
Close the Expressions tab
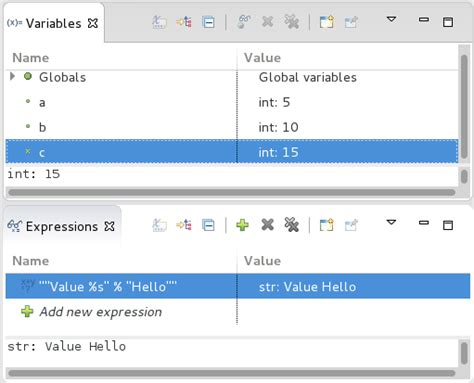pyautogui.click(x=109, y=227)
